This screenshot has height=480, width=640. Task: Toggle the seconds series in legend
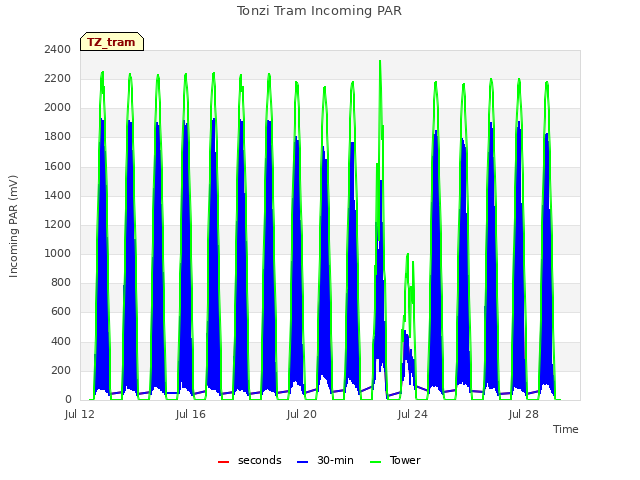(250, 460)
